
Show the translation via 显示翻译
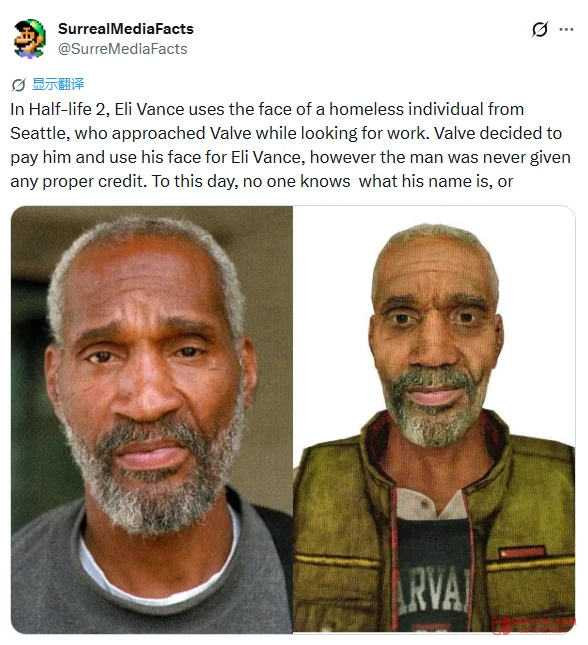pyautogui.click(x=58, y=84)
